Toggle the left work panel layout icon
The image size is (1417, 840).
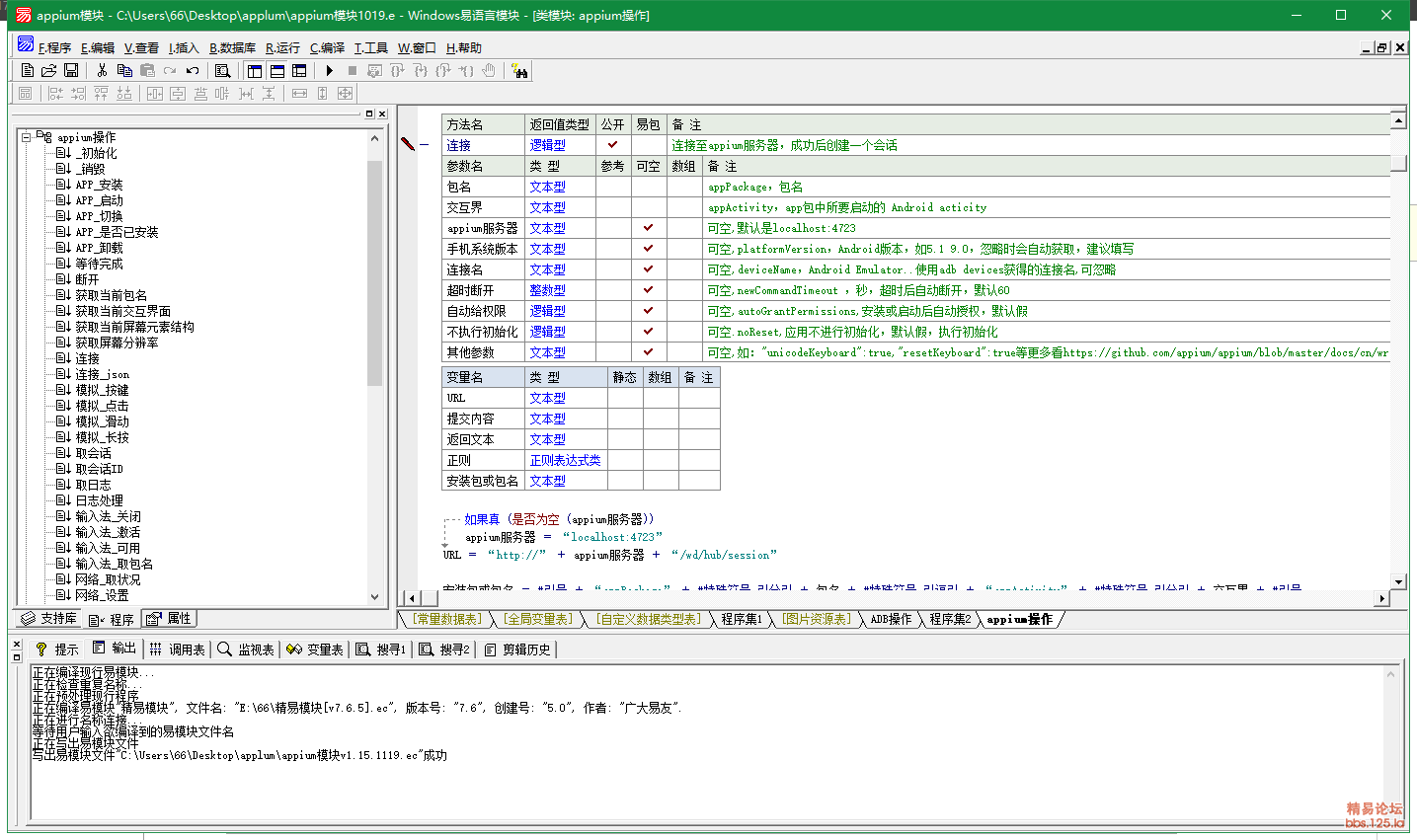[255, 70]
